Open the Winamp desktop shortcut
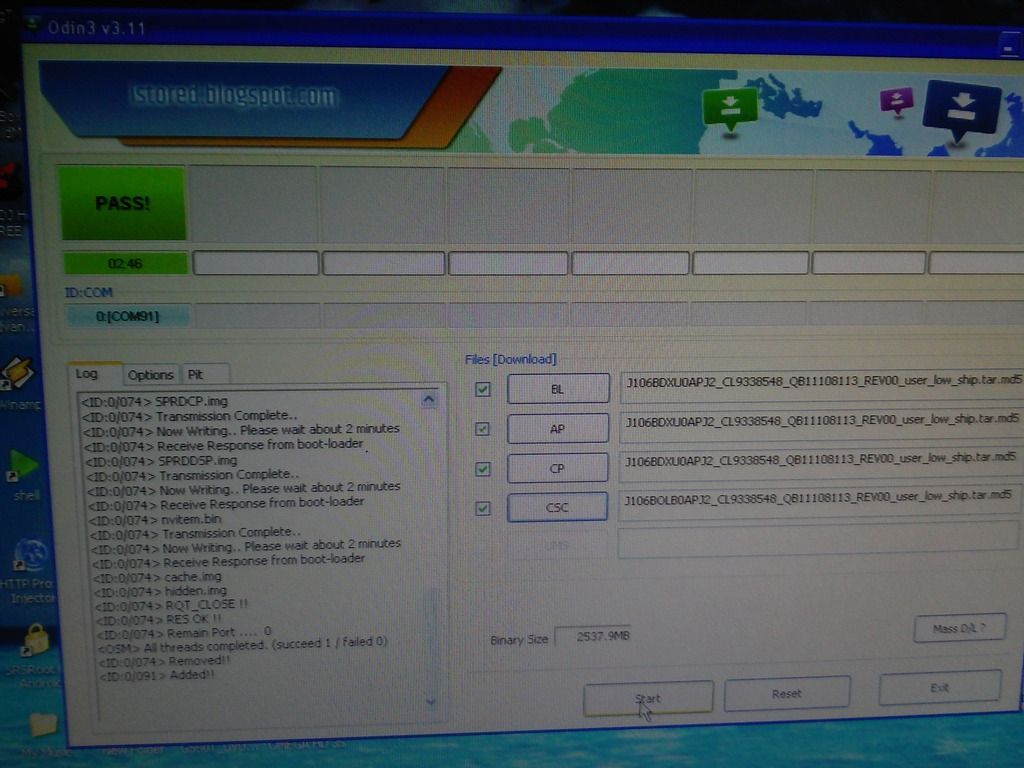1024x768 pixels. coord(18,376)
